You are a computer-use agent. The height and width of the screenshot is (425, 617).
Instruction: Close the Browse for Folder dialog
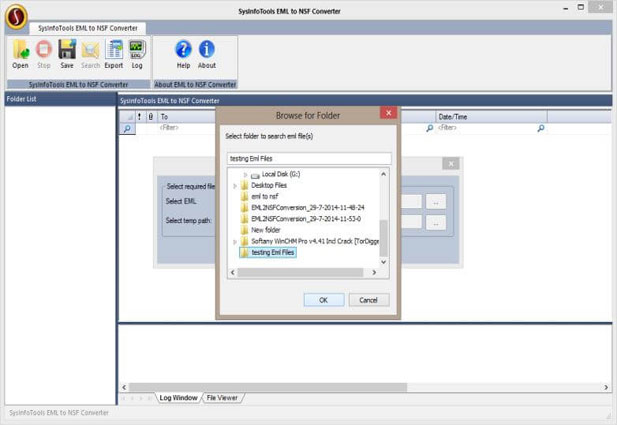click(388, 113)
